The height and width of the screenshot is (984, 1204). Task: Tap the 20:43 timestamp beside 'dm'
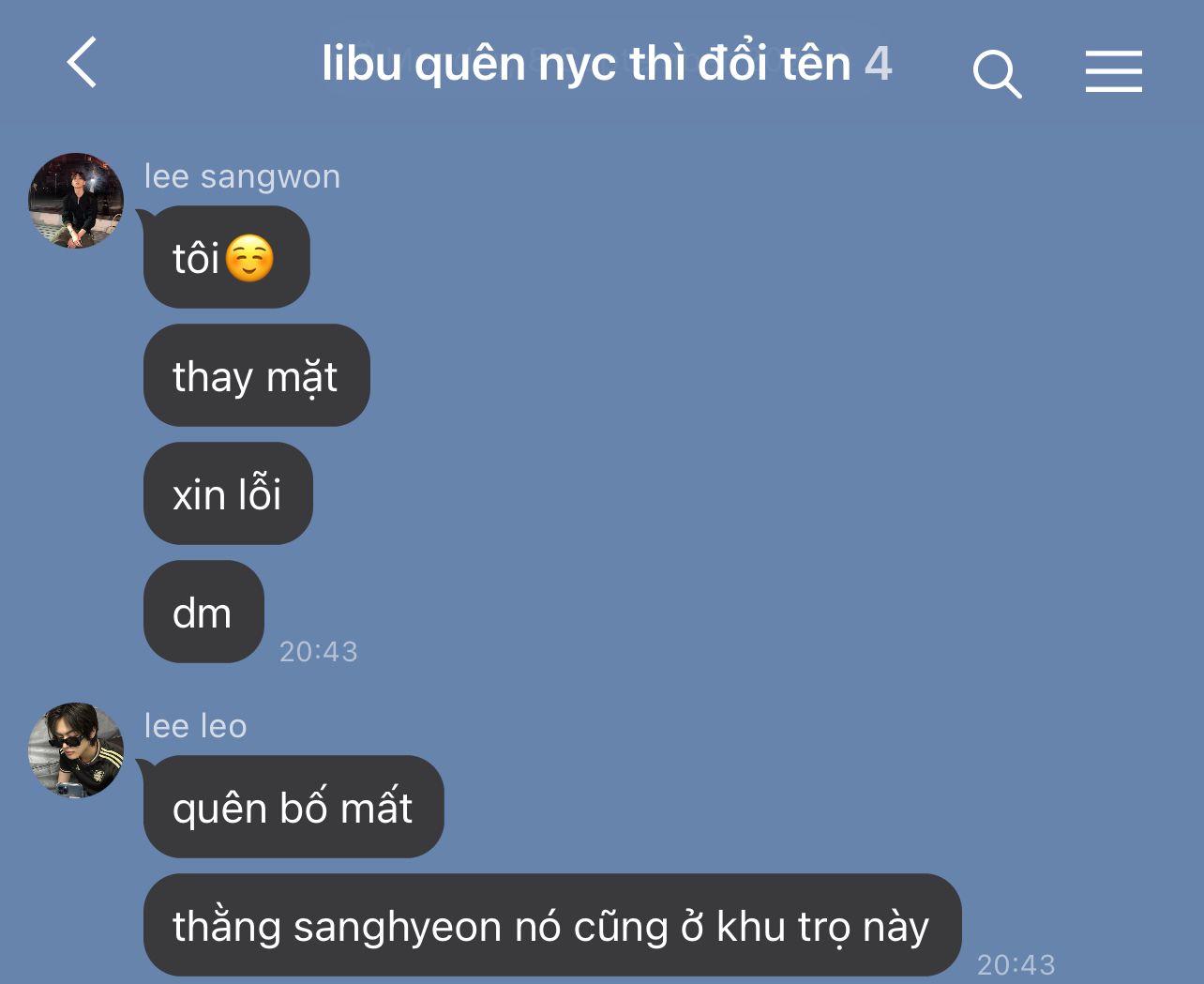319,651
